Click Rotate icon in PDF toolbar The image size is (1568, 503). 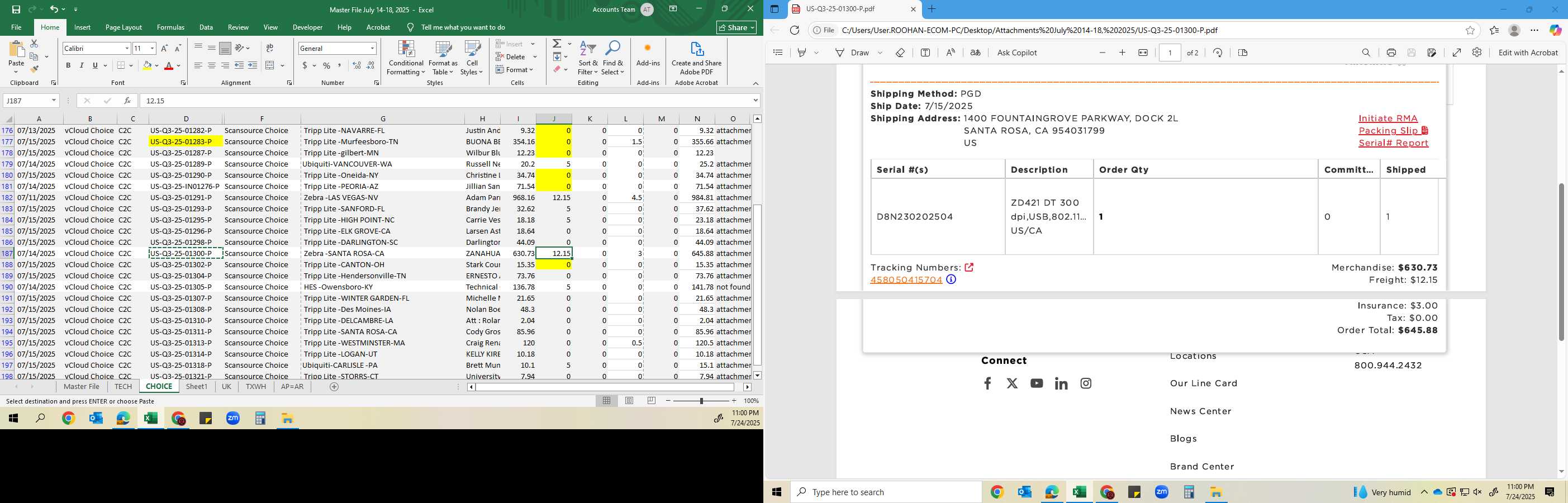[1218, 53]
